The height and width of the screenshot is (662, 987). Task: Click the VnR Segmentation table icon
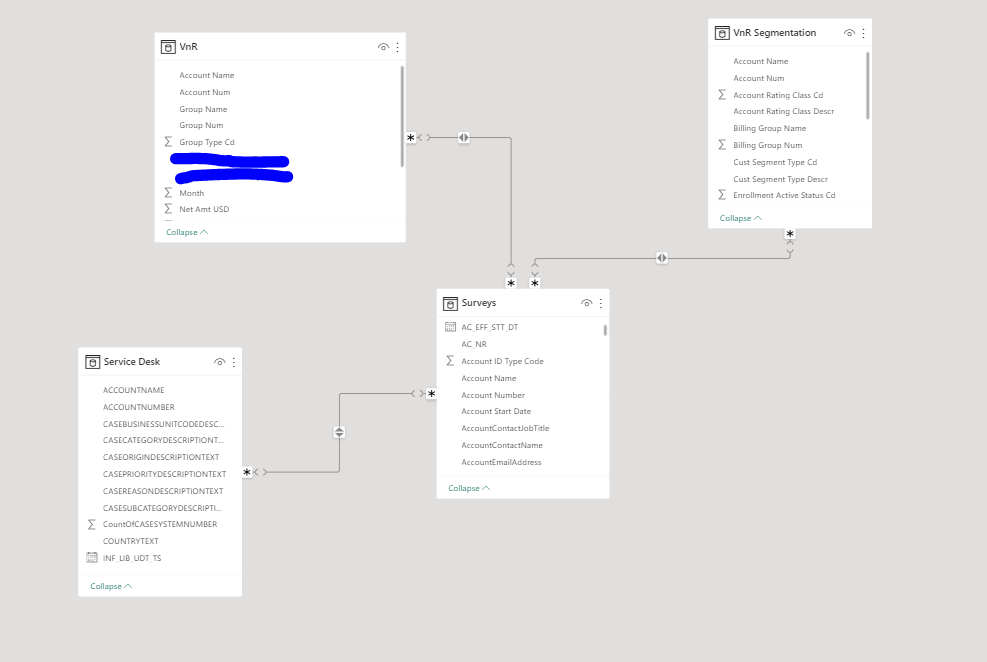(722, 33)
